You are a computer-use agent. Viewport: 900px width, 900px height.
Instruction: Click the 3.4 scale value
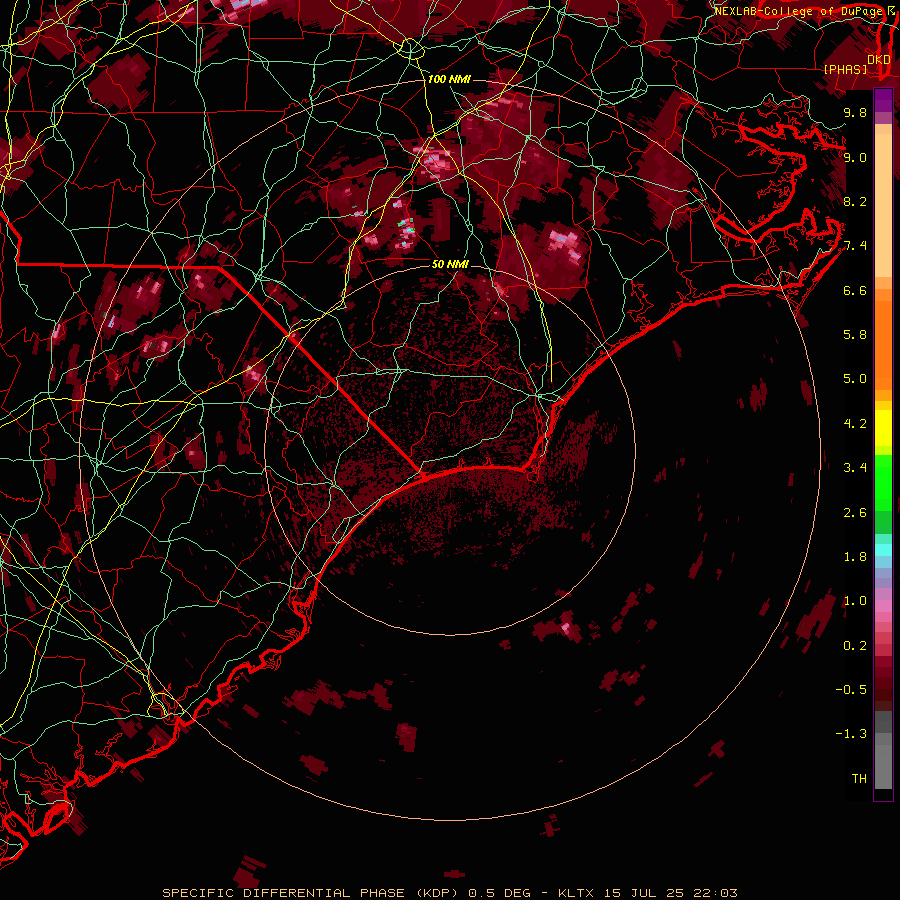(855, 468)
